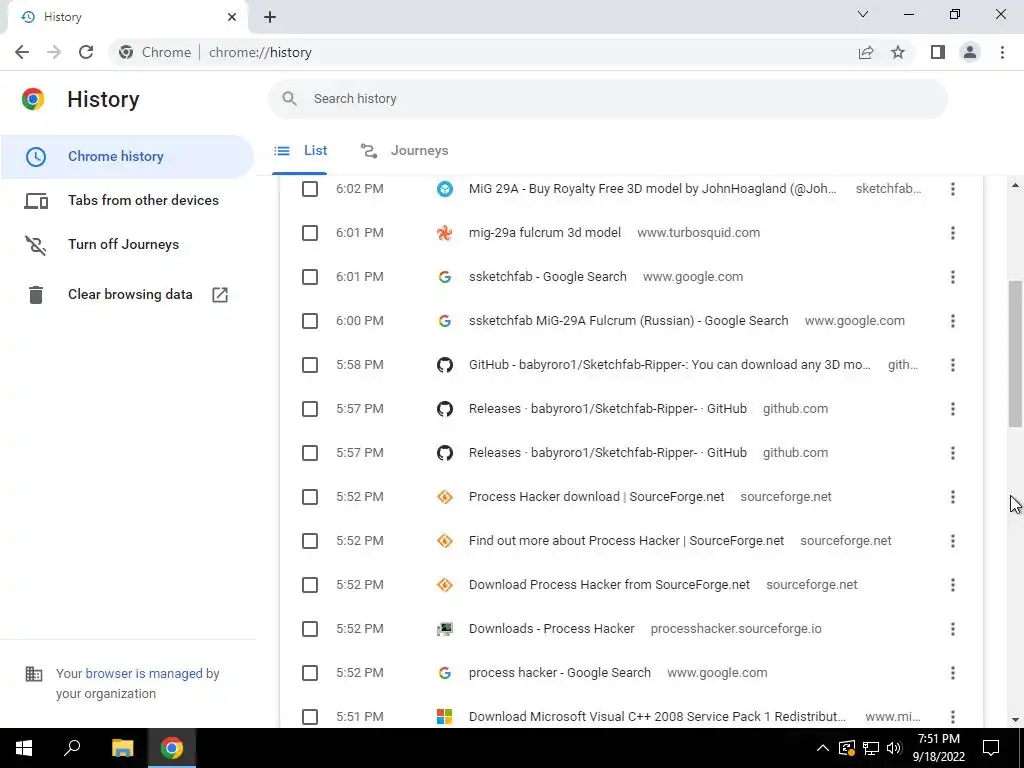Open the side panel icon
1024x768 pixels.
[x=938, y=52]
